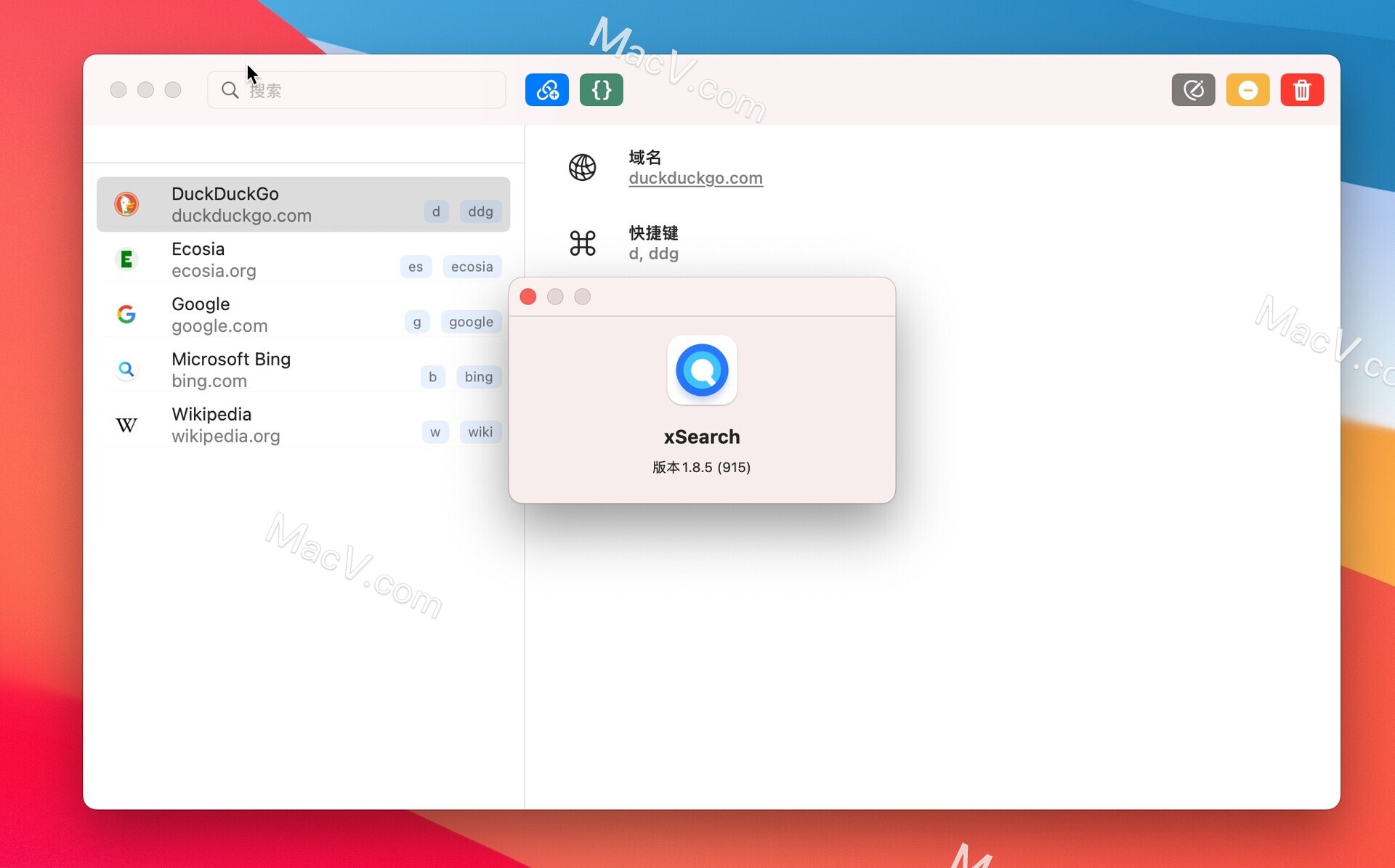Click the 'd' shortcut tag for DuckDuckGo
Screen dimensions: 1395x868
pos(436,211)
